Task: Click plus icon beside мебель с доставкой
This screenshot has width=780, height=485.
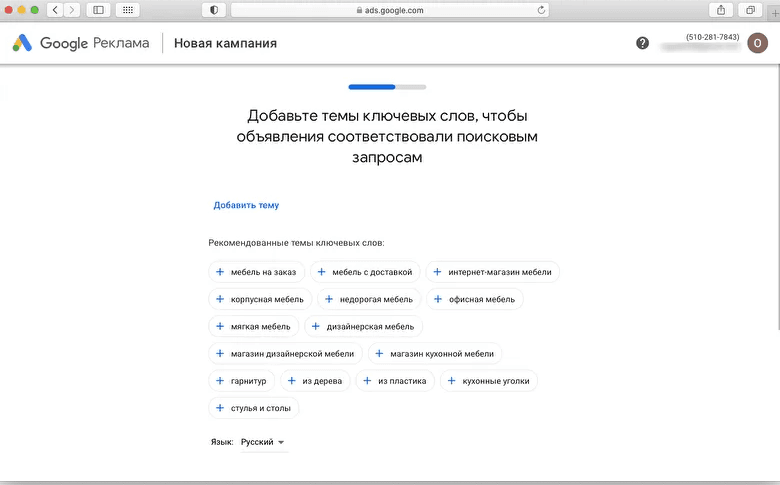Action: click(321, 272)
